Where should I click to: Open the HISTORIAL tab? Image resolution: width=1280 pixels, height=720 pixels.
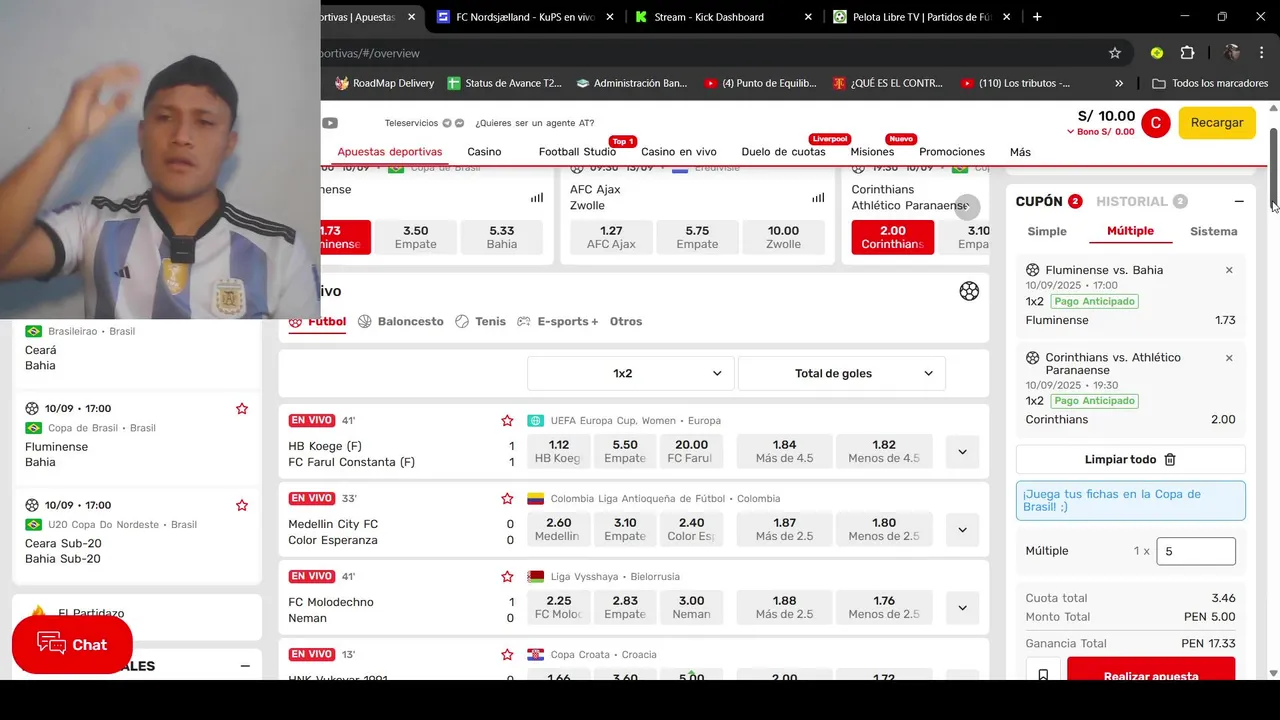[x=1141, y=201]
